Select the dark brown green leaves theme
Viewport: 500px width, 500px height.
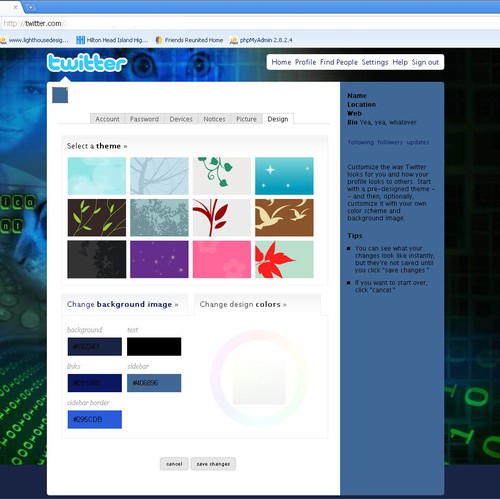[97, 218]
